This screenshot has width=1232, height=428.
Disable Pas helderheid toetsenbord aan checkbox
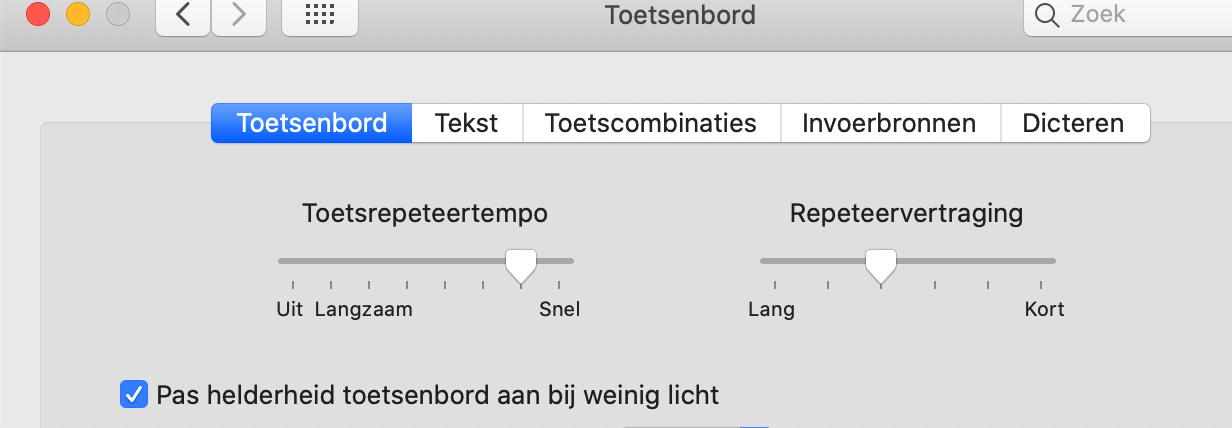pos(133,395)
